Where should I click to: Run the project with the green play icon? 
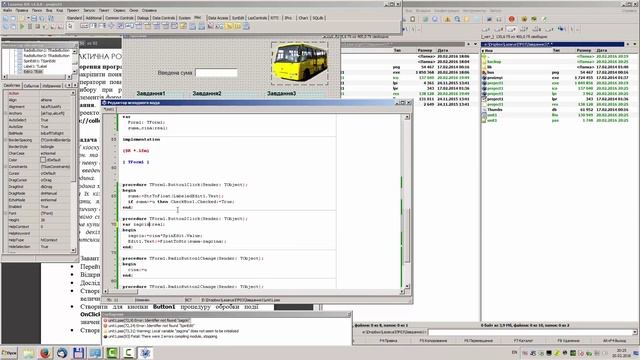pos(22,27)
